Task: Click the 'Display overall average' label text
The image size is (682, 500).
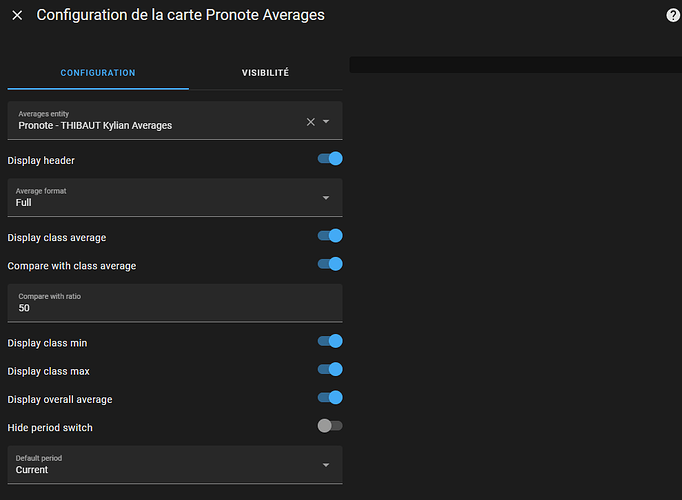Action: [x=60, y=400]
